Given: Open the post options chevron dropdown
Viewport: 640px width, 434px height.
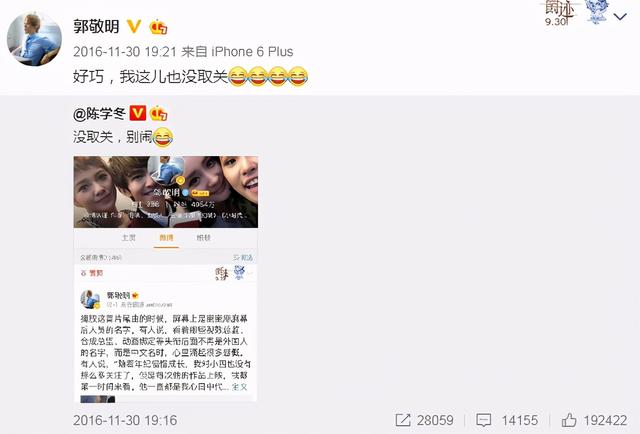Looking at the screenshot, I should point(620,17).
